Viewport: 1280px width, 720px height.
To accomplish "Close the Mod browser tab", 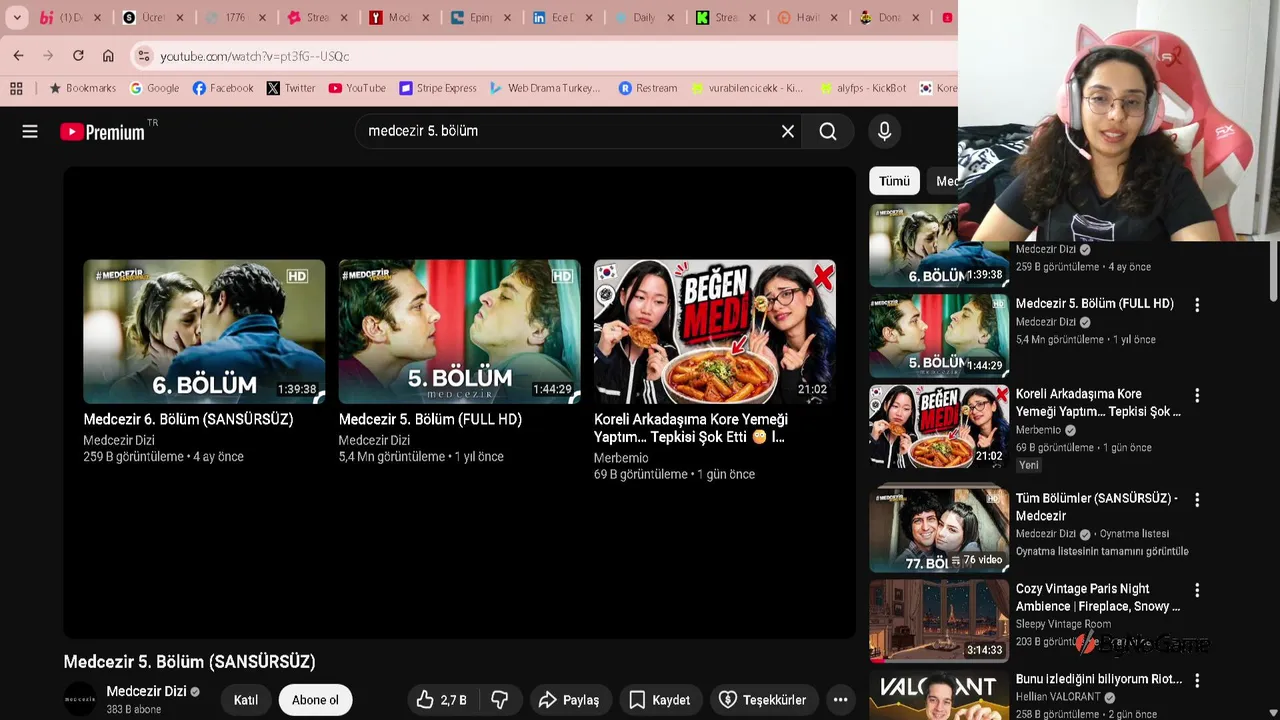I will (x=425, y=17).
